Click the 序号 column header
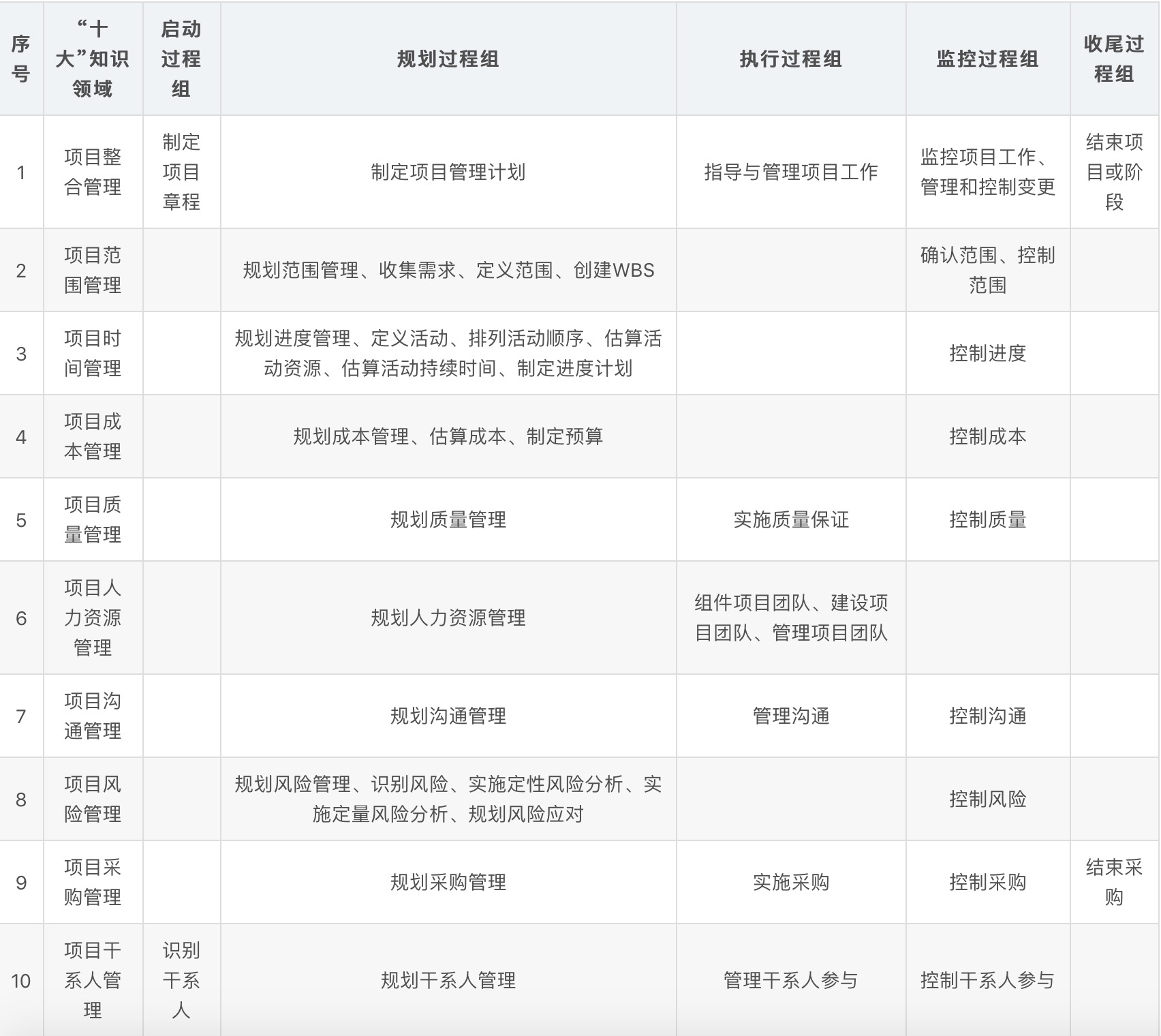1161x1036 pixels. 20,60
